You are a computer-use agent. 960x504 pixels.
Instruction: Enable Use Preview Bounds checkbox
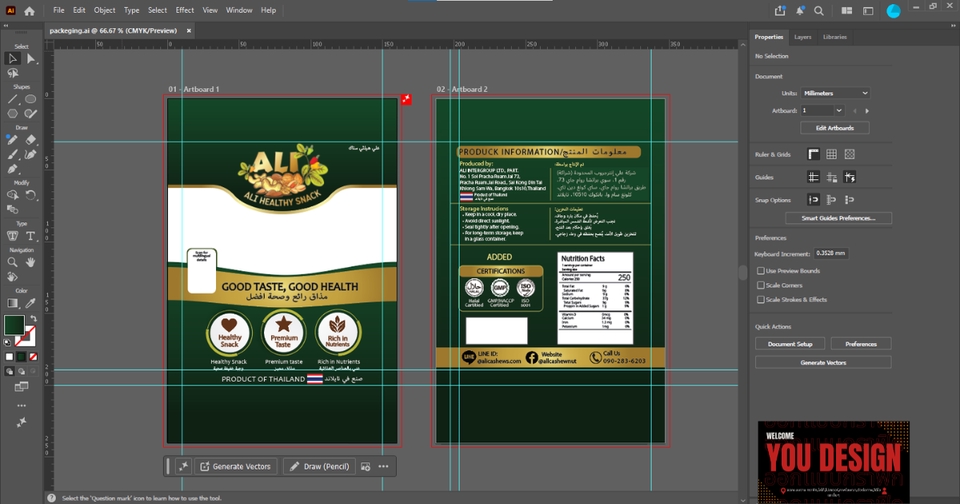point(760,271)
